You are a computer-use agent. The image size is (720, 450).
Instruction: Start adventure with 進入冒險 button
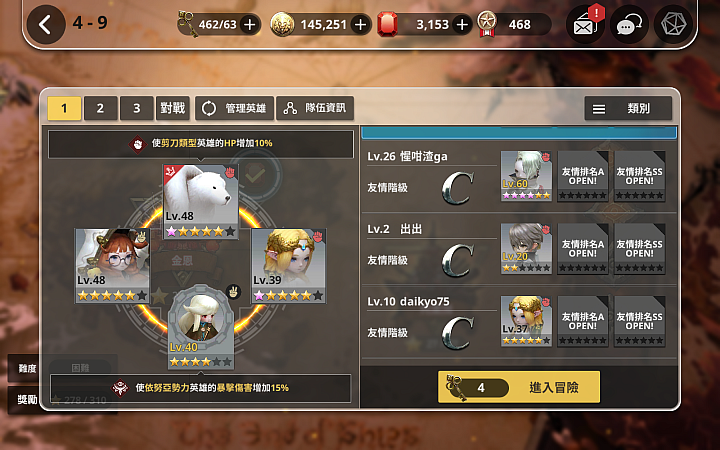519,387
